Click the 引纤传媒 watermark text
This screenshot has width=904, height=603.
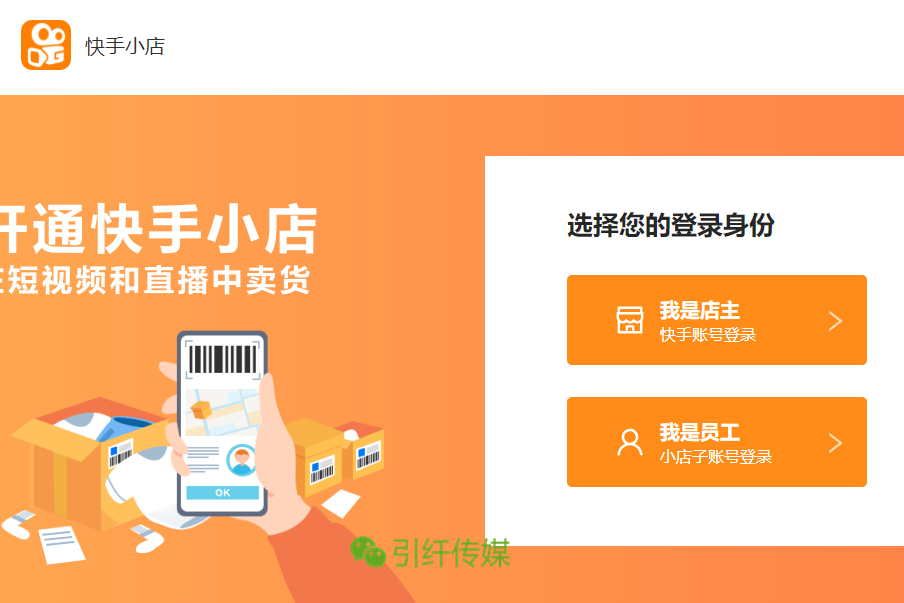click(x=451, y=553)
